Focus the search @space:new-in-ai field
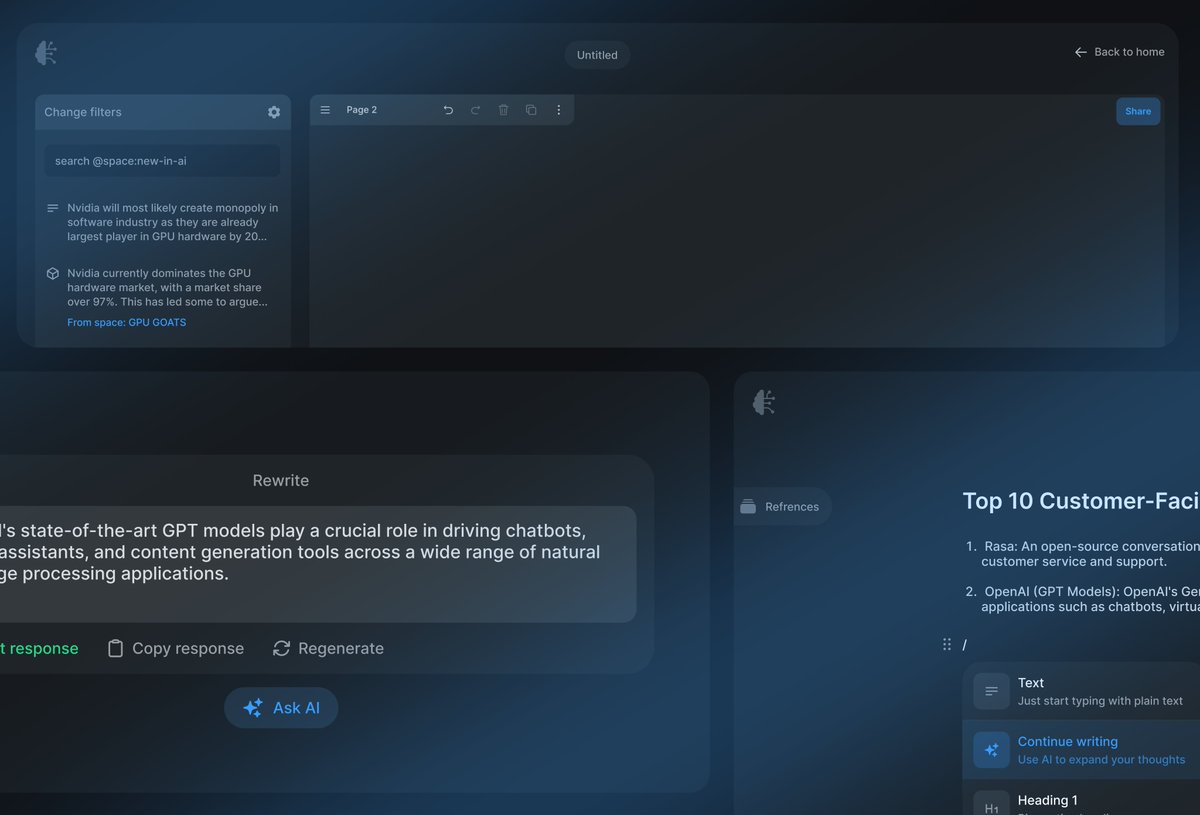This screenshot has height=815, width=1200. 162,161
